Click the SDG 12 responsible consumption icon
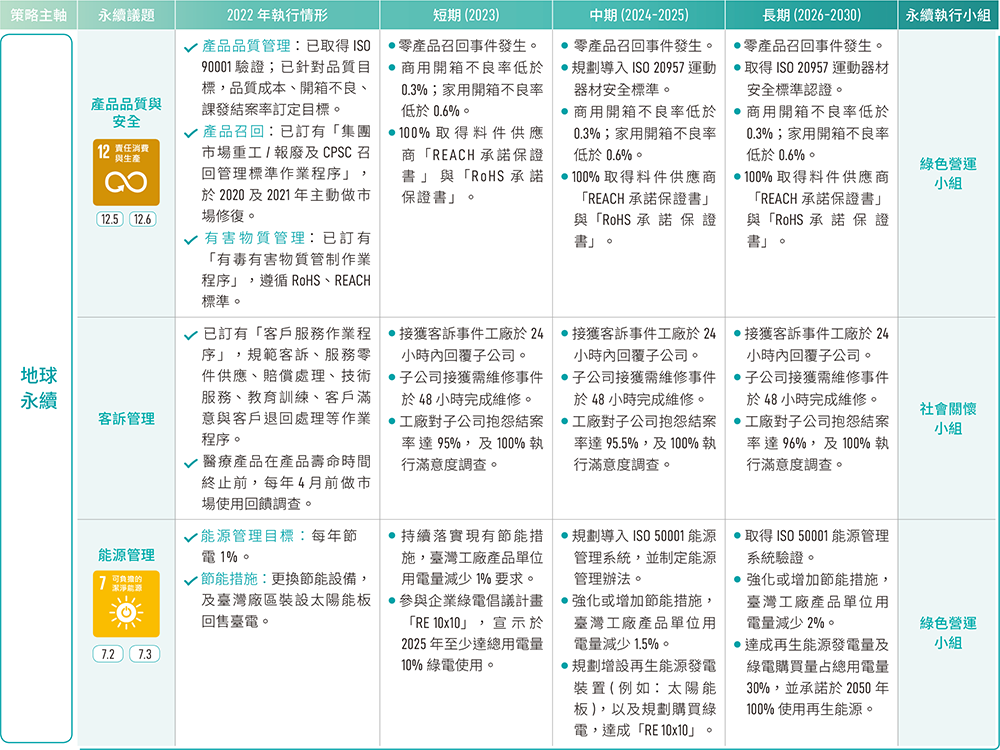 [126, 171]
